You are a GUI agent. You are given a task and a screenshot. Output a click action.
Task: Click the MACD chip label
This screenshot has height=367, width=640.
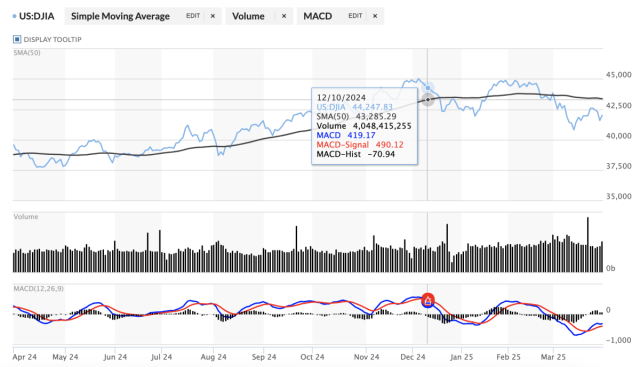pos(318,16)
